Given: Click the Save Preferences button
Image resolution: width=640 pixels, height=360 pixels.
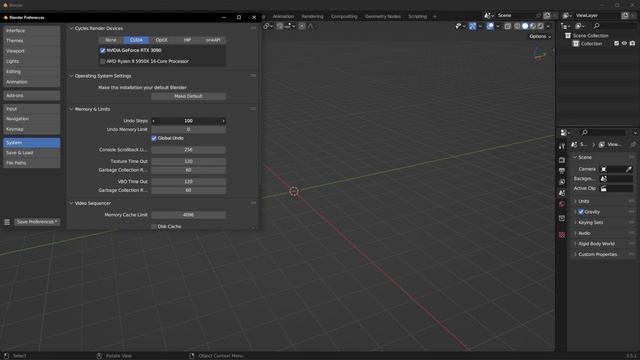Looking at the screenshot, I should click(37, 222).
